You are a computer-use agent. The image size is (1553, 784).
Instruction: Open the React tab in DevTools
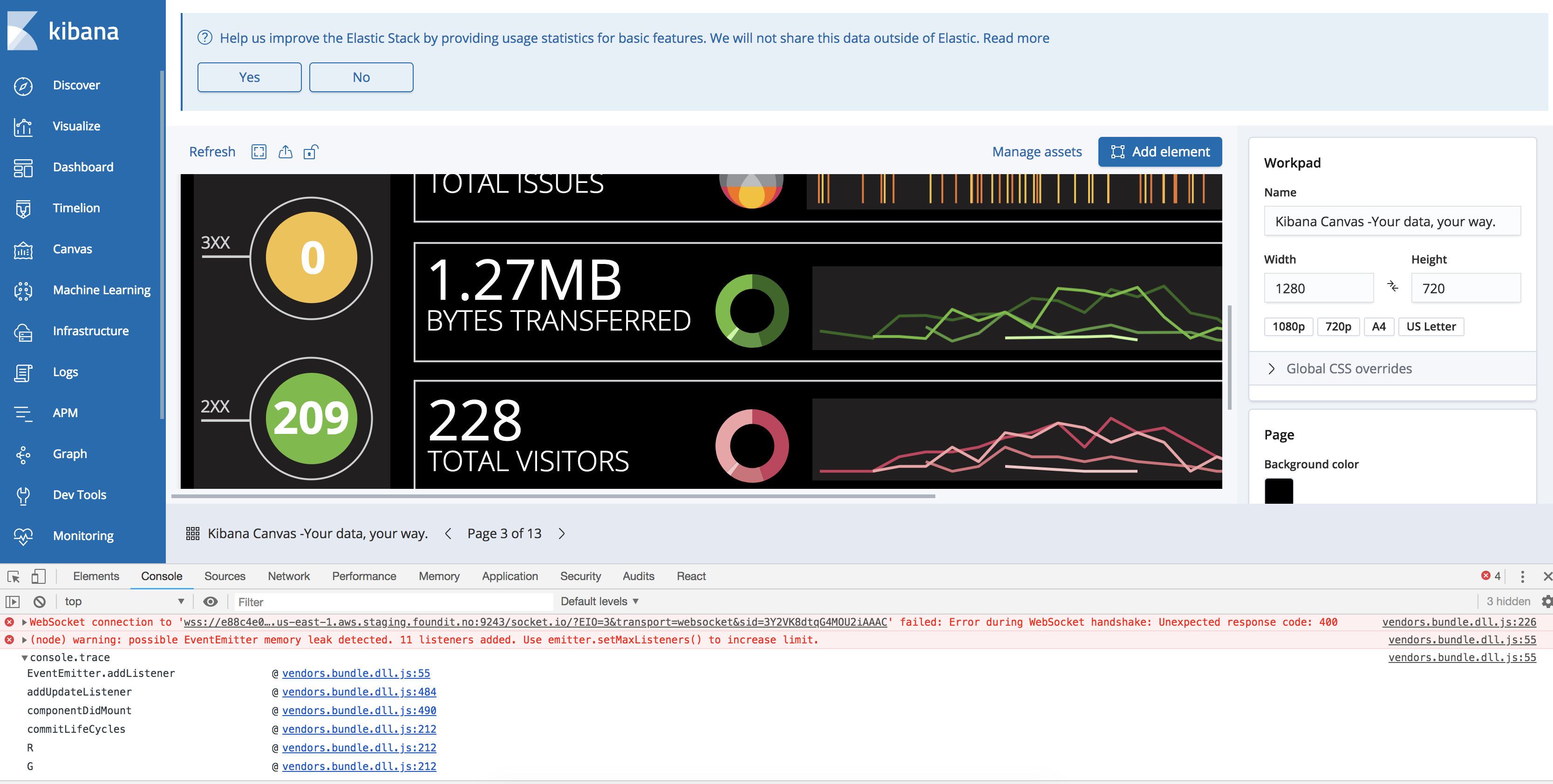(x=690, y=576)
